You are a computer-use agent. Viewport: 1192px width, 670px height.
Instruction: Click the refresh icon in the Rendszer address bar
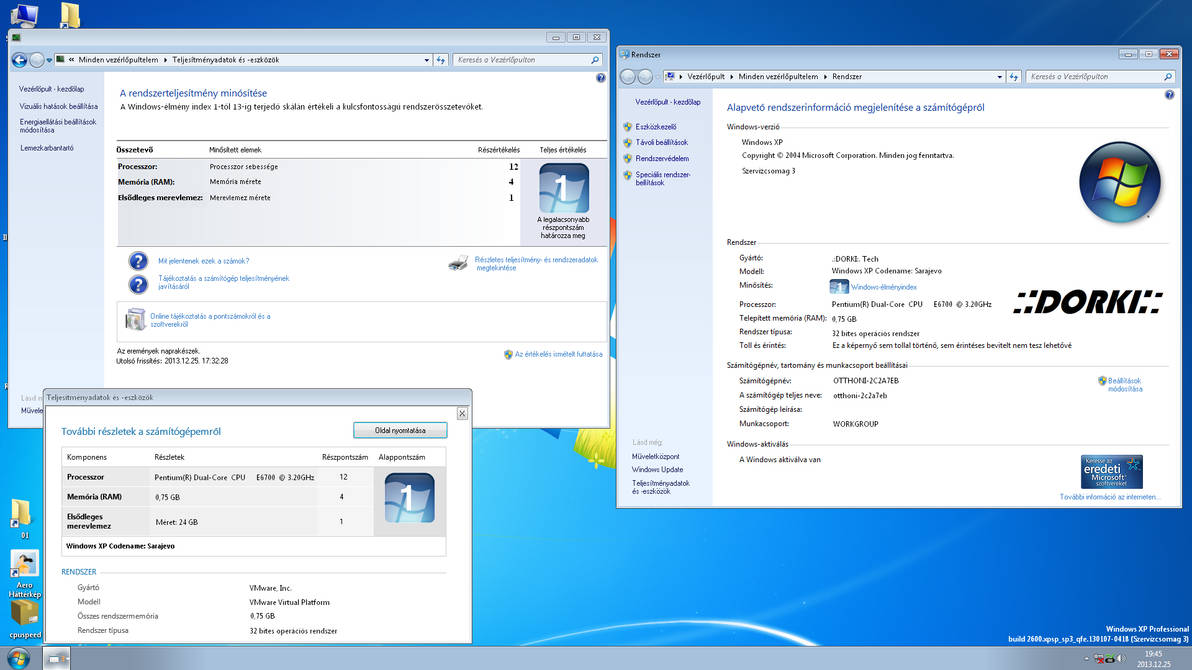point(1014,77)
